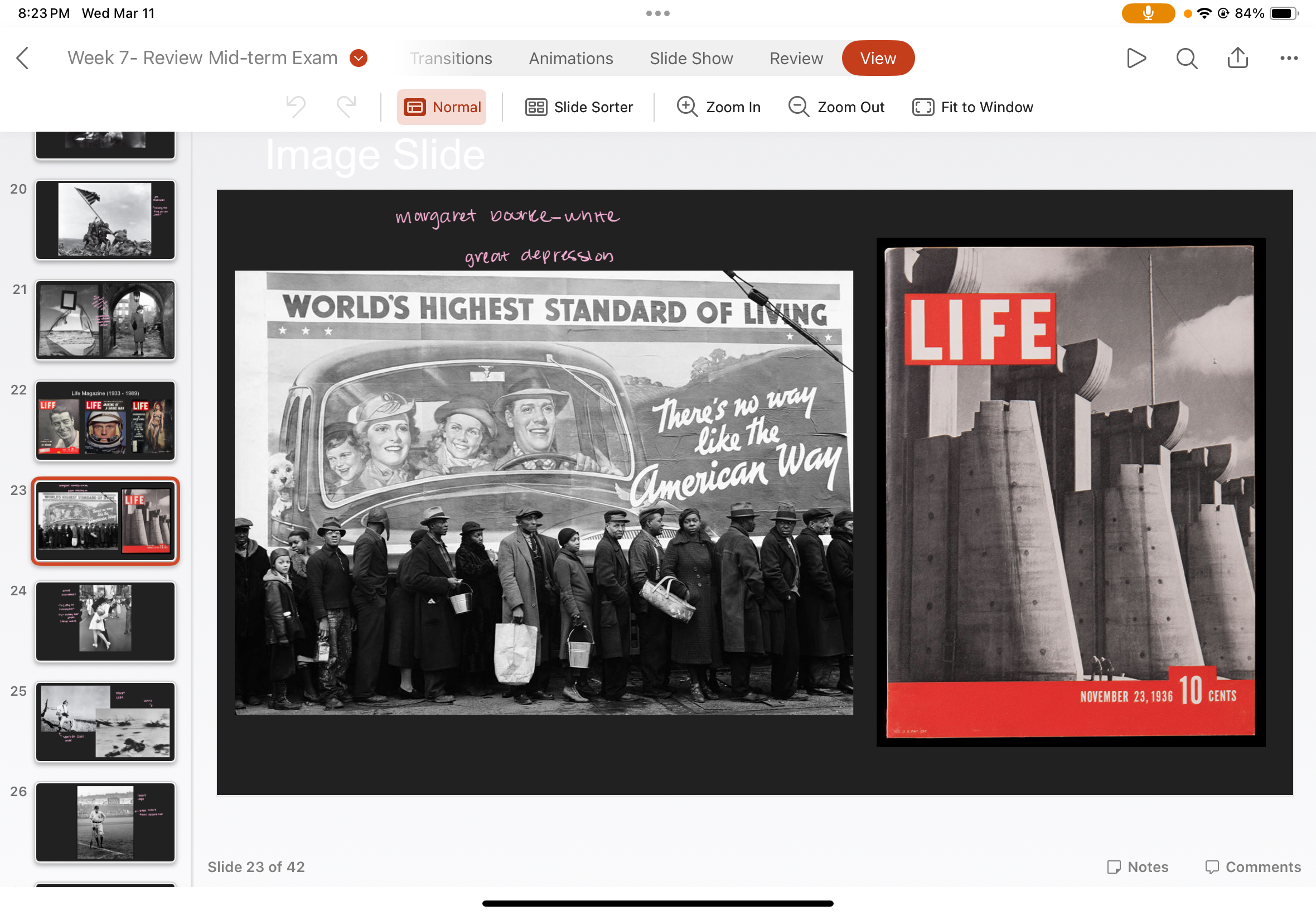
Task: Tap the top-center three-dot multitasking menu
Action: (x=657, y=13)
